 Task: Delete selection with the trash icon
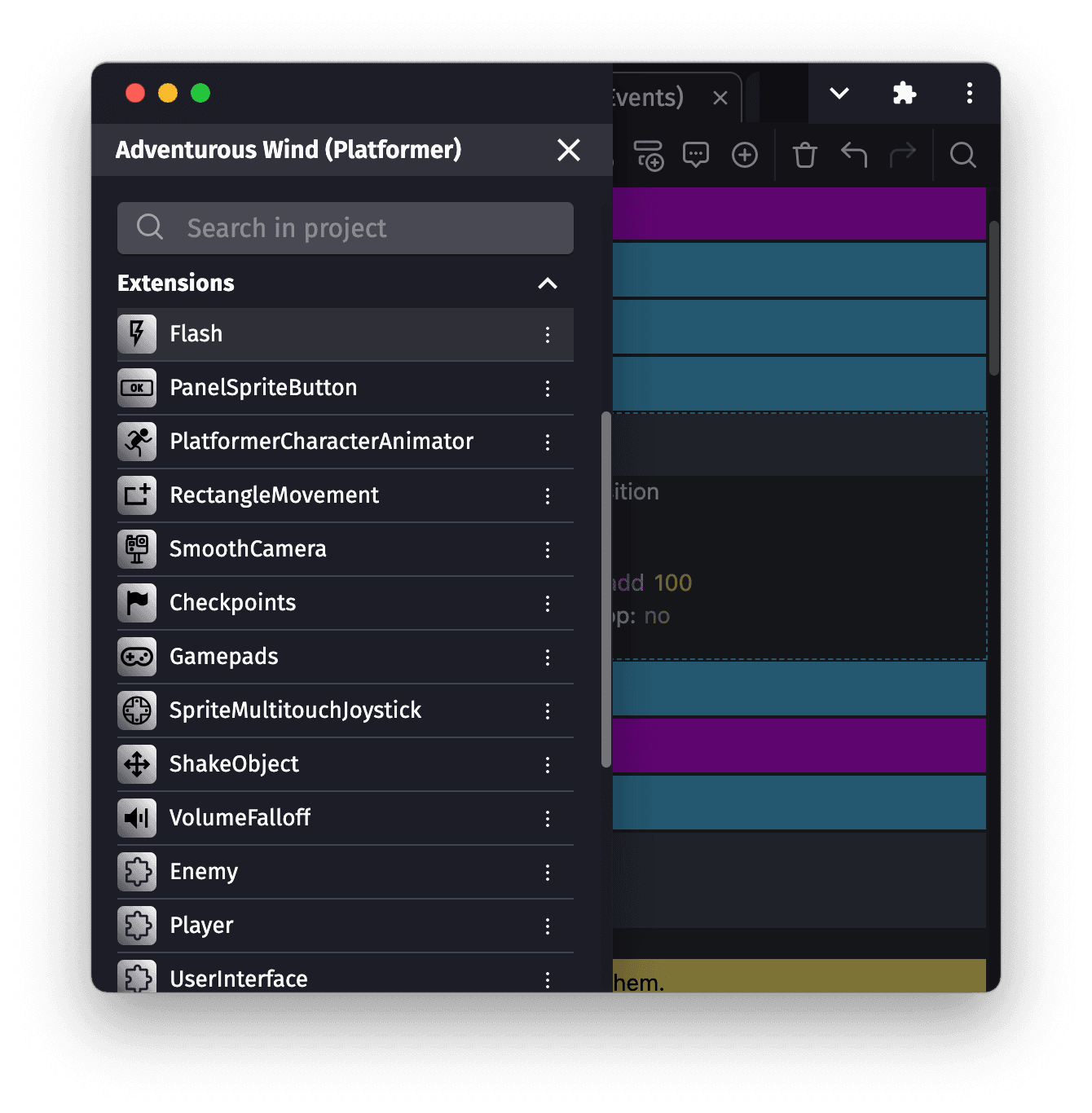pos(805,155)
